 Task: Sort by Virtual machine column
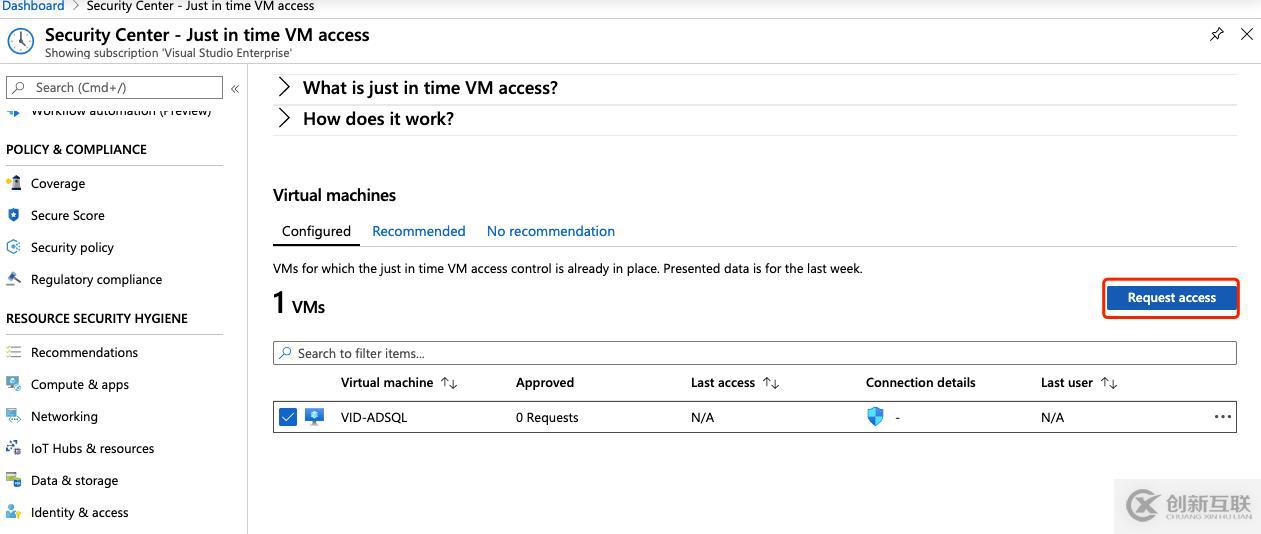click(x=449, y=383)
